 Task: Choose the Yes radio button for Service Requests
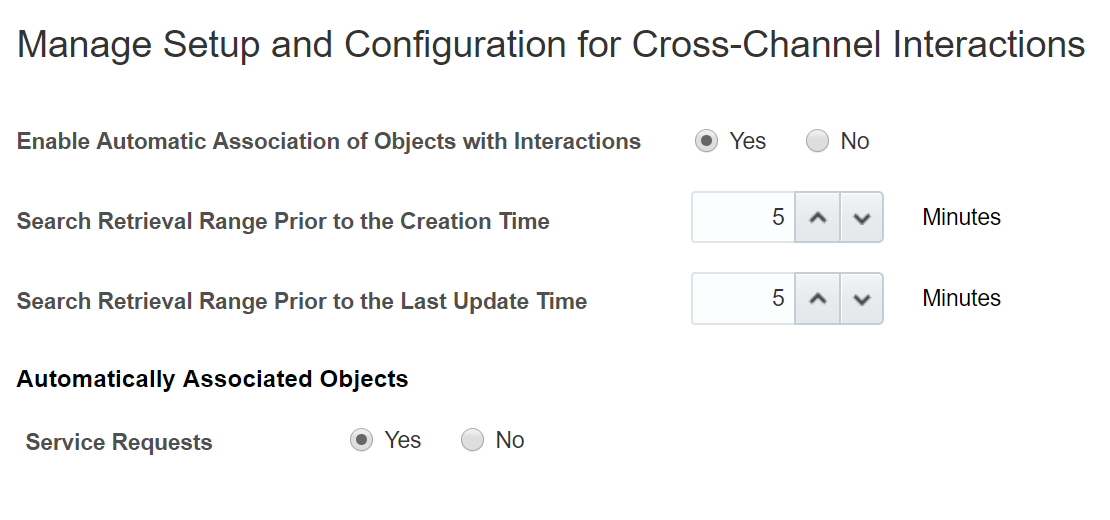(x=361, y=441)
